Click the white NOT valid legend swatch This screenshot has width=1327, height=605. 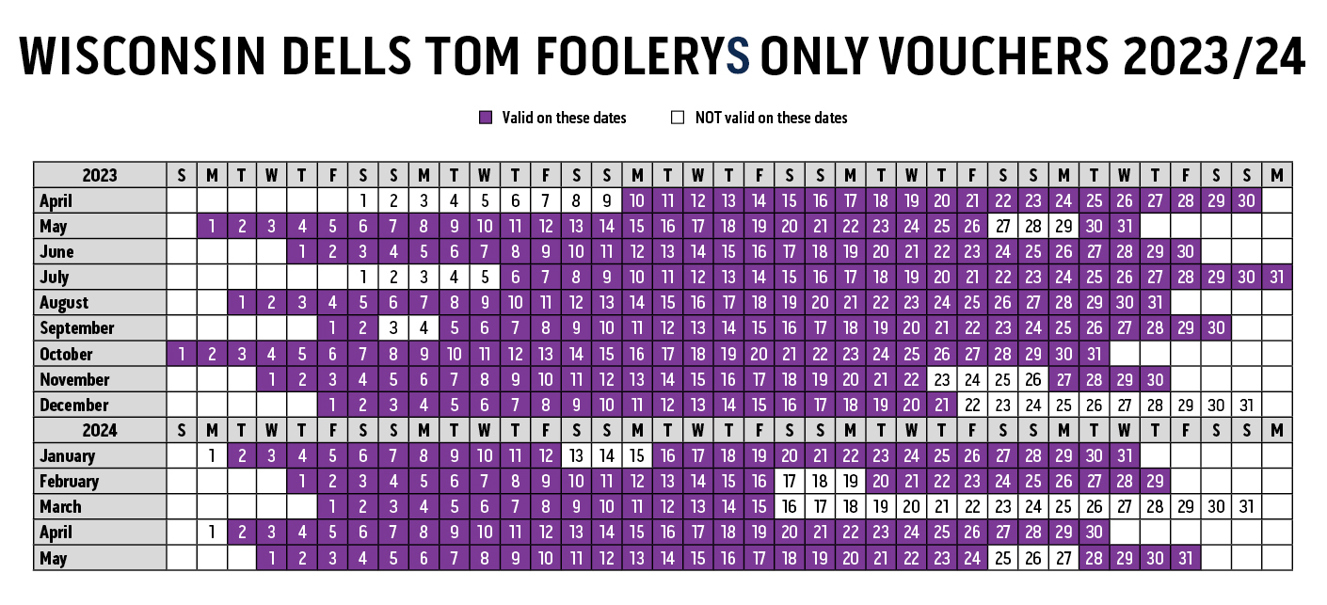677,118
